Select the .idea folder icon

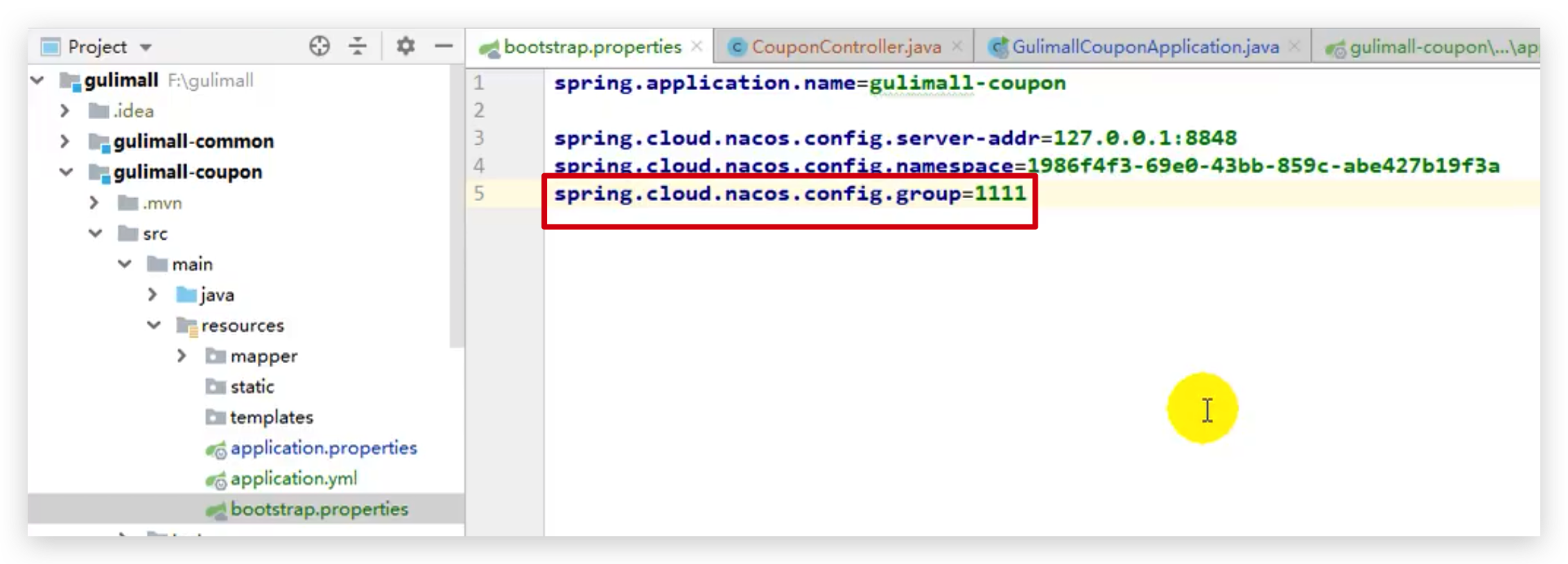pos(99,111)
